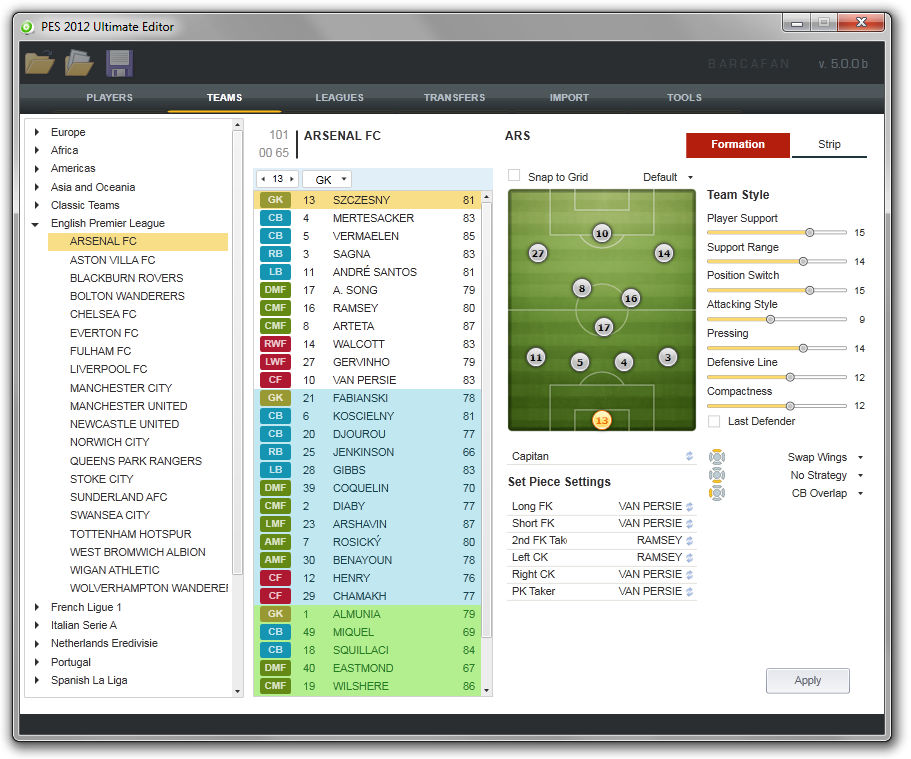911x759 pixels.
Task: Enable Snap to Grid checkbox
Action: [514, 176]
